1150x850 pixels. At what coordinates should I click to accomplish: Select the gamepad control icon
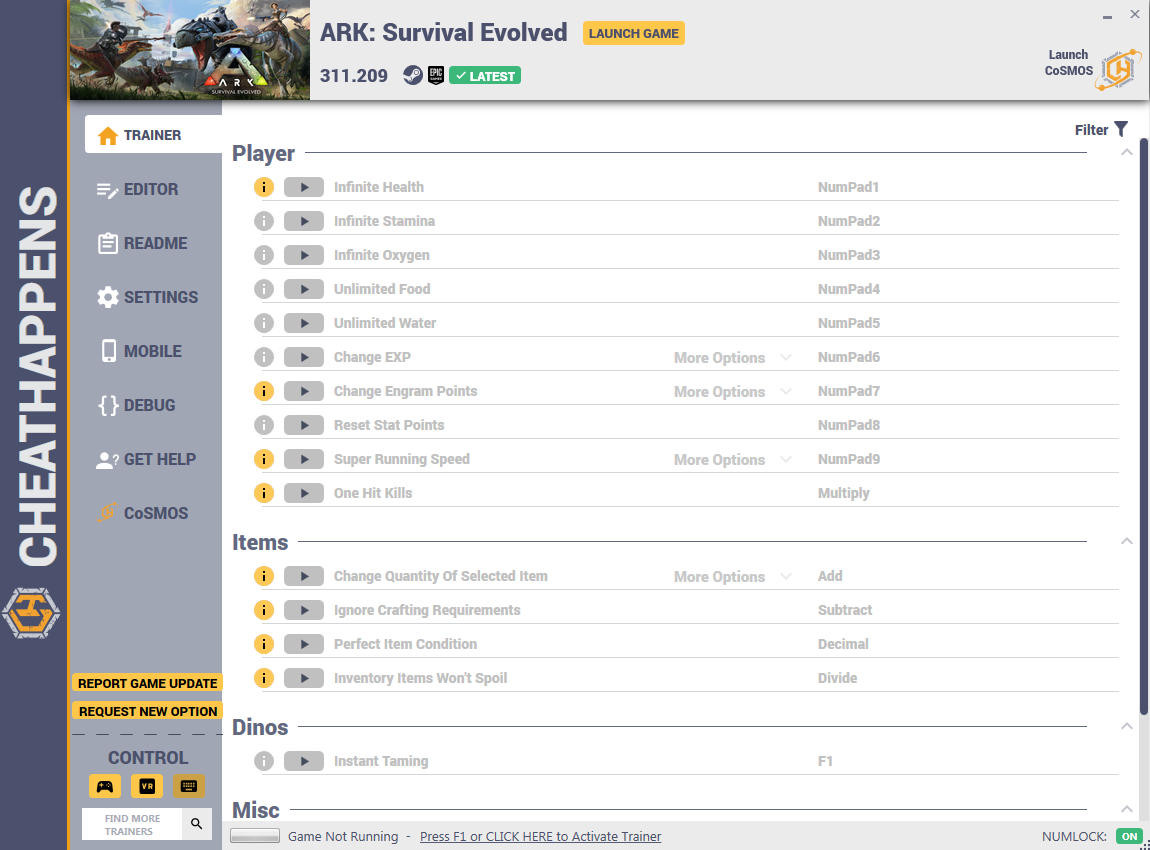pos(105,786)
